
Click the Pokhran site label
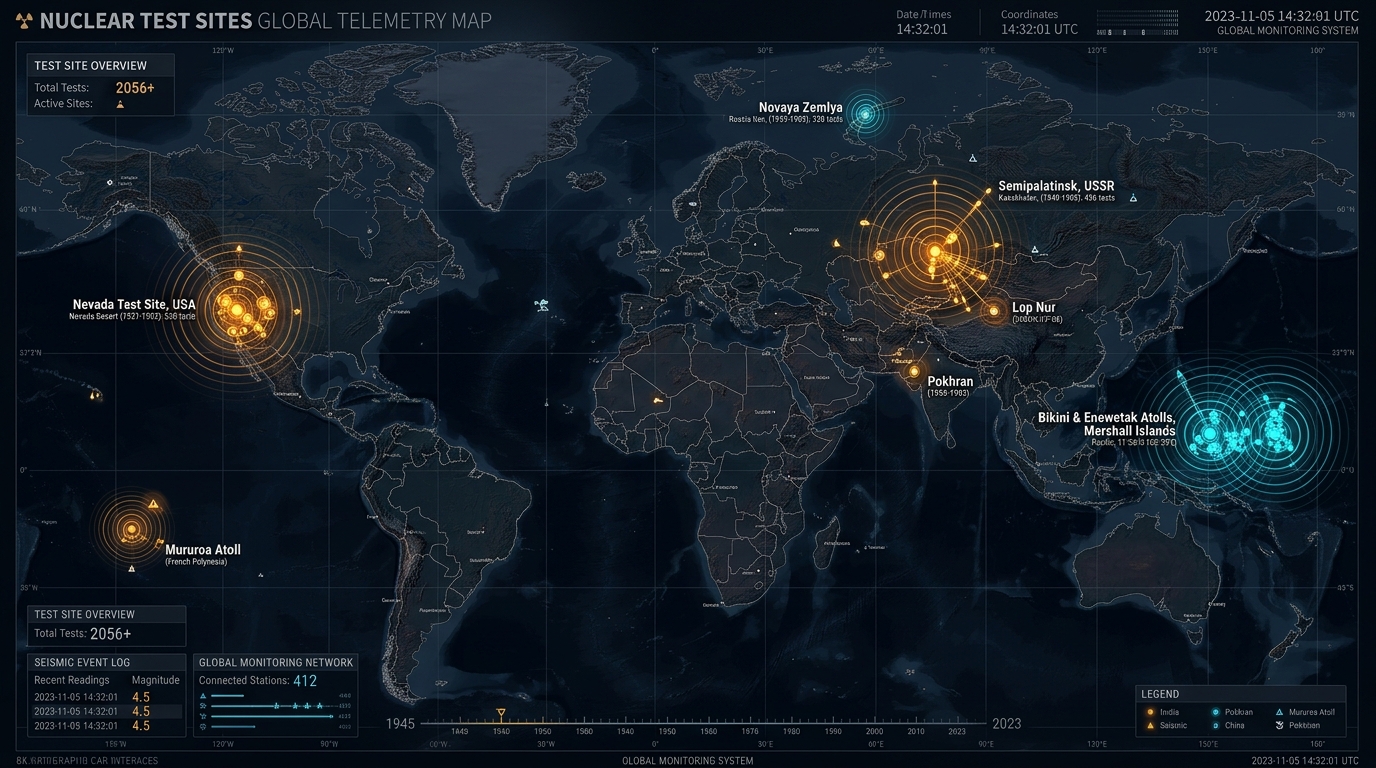tap(950, 381)
